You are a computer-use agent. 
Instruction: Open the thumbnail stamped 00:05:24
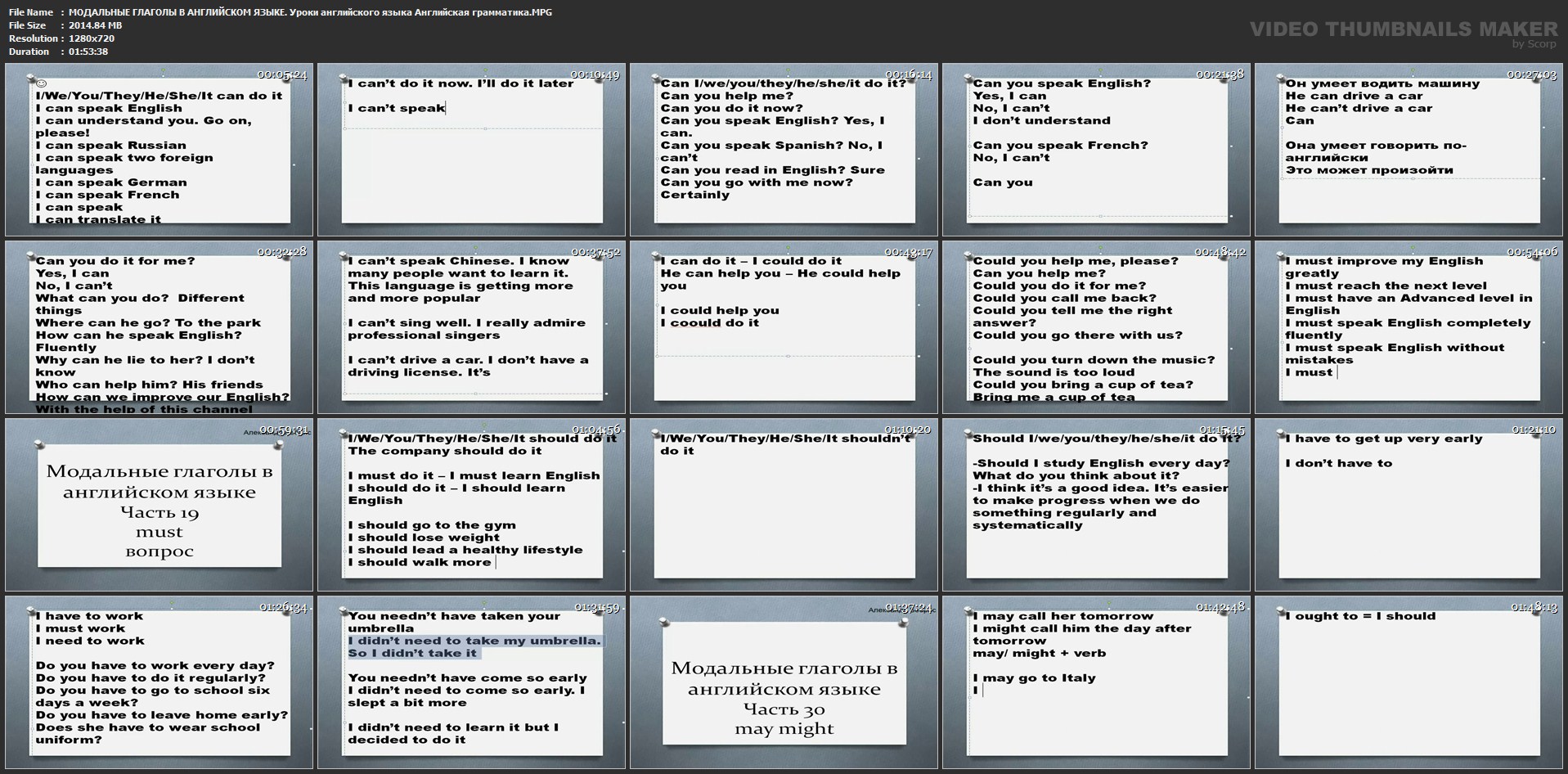[x=159, y=150]
